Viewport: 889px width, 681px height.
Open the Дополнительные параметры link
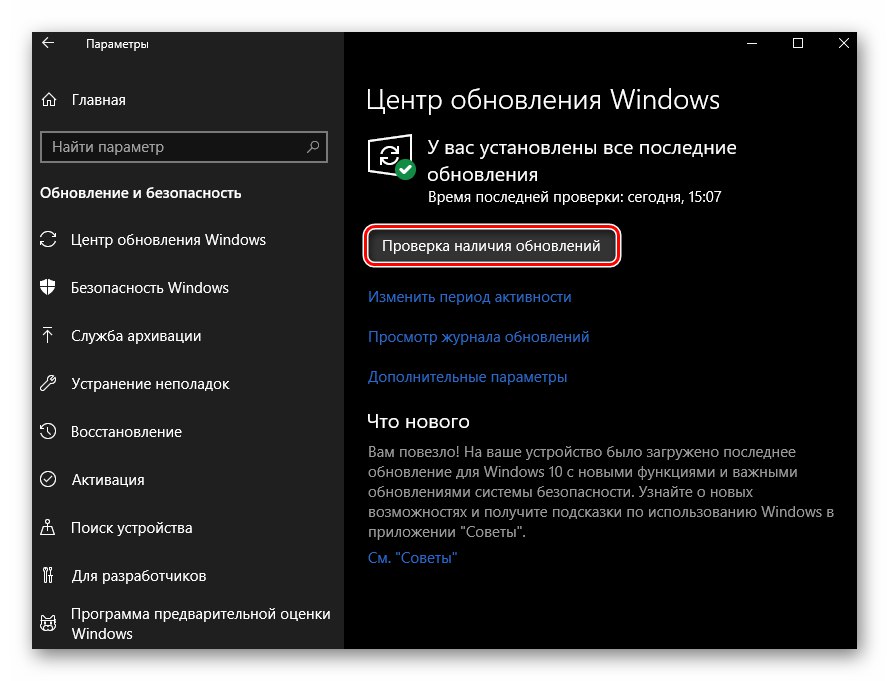pos(467,377)
